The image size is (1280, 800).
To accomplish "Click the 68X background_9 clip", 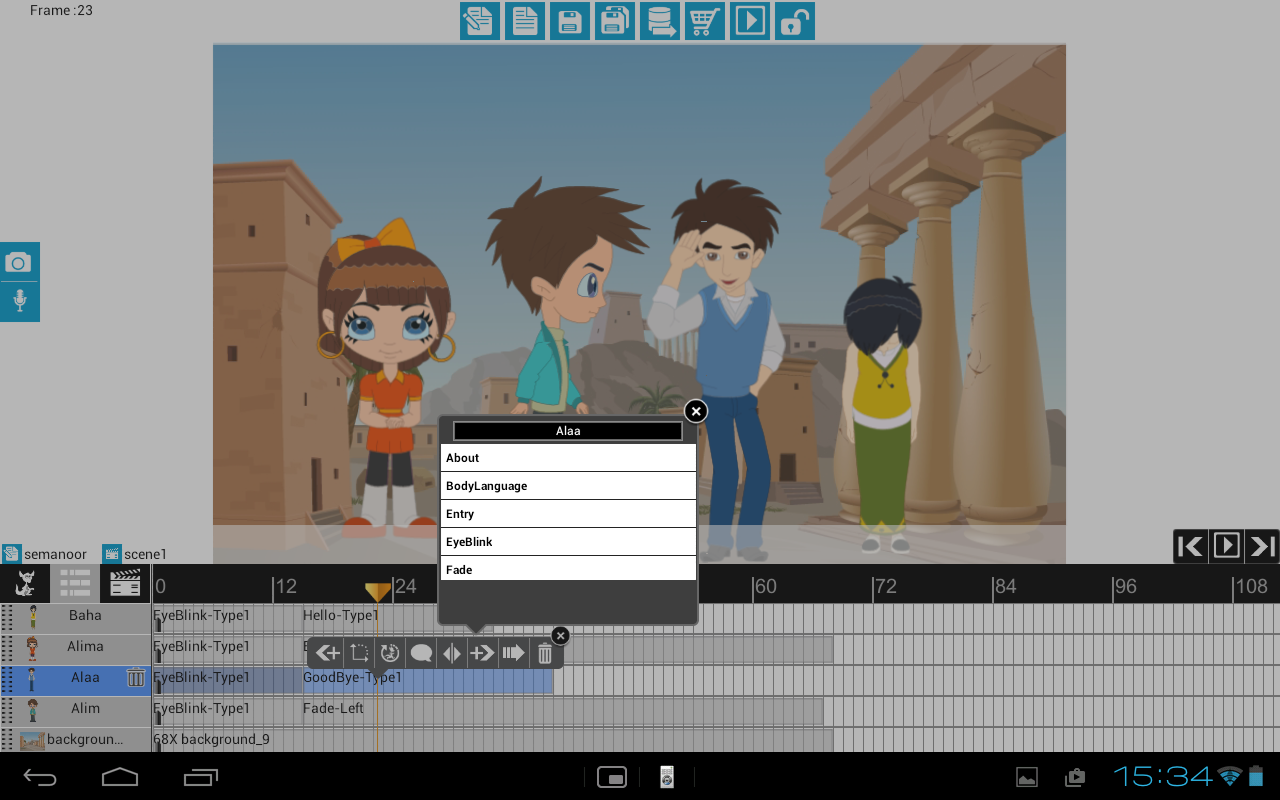I will click(x=492, y=740).
